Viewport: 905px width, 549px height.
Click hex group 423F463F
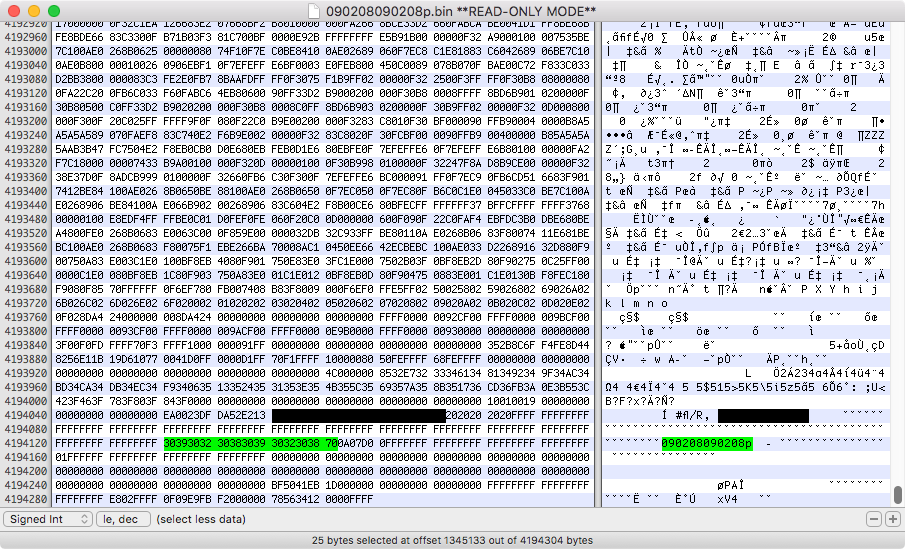coord(79,401)
